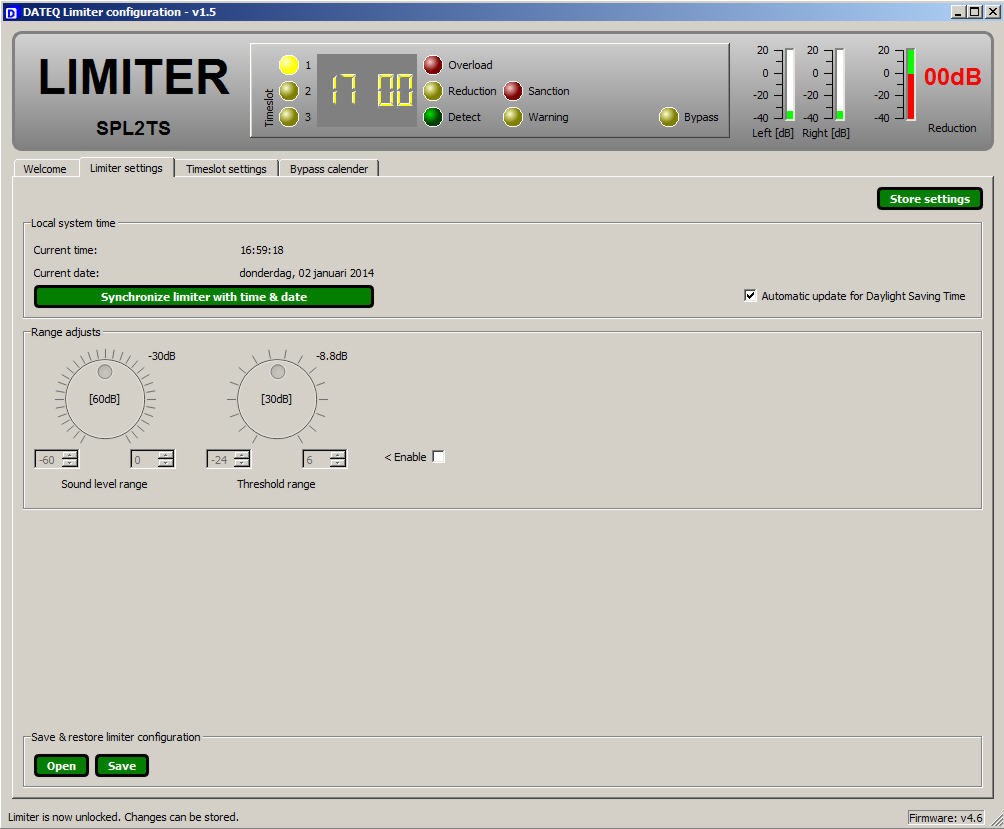Click the Store settings button
This screenshot has height=829, width=1004.
(x=930, y=199)
